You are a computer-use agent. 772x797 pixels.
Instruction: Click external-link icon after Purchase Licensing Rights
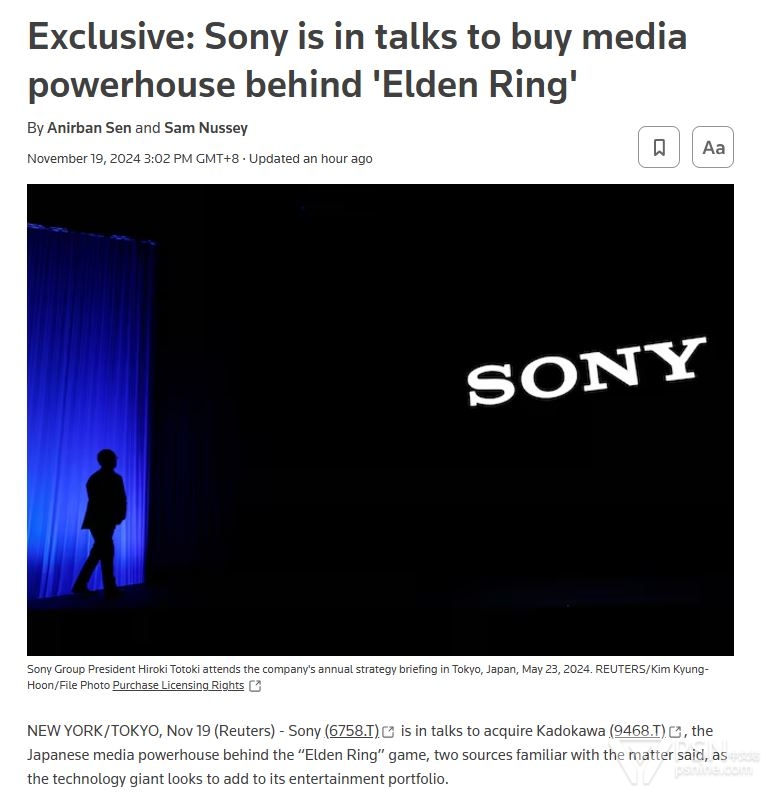point(255,686)
